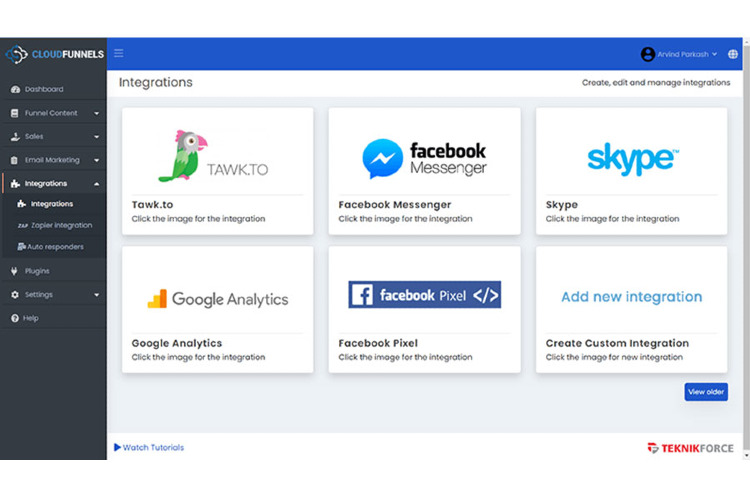Image resolution: width=750 pixels, height=500 pixels.
Task: Click the Integrations puzzle icon in sidebar
Action: point(15,184)
